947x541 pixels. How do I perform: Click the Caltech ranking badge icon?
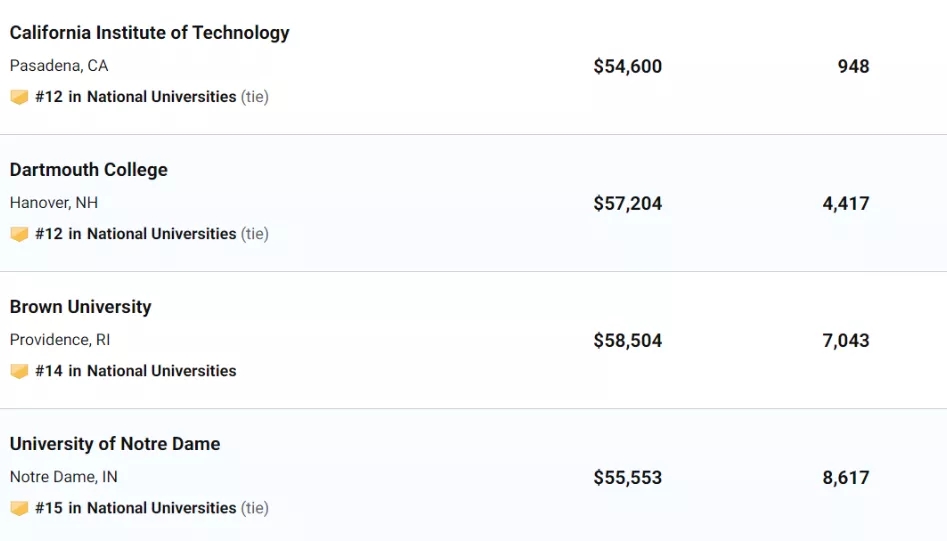(x=19, y=97)
